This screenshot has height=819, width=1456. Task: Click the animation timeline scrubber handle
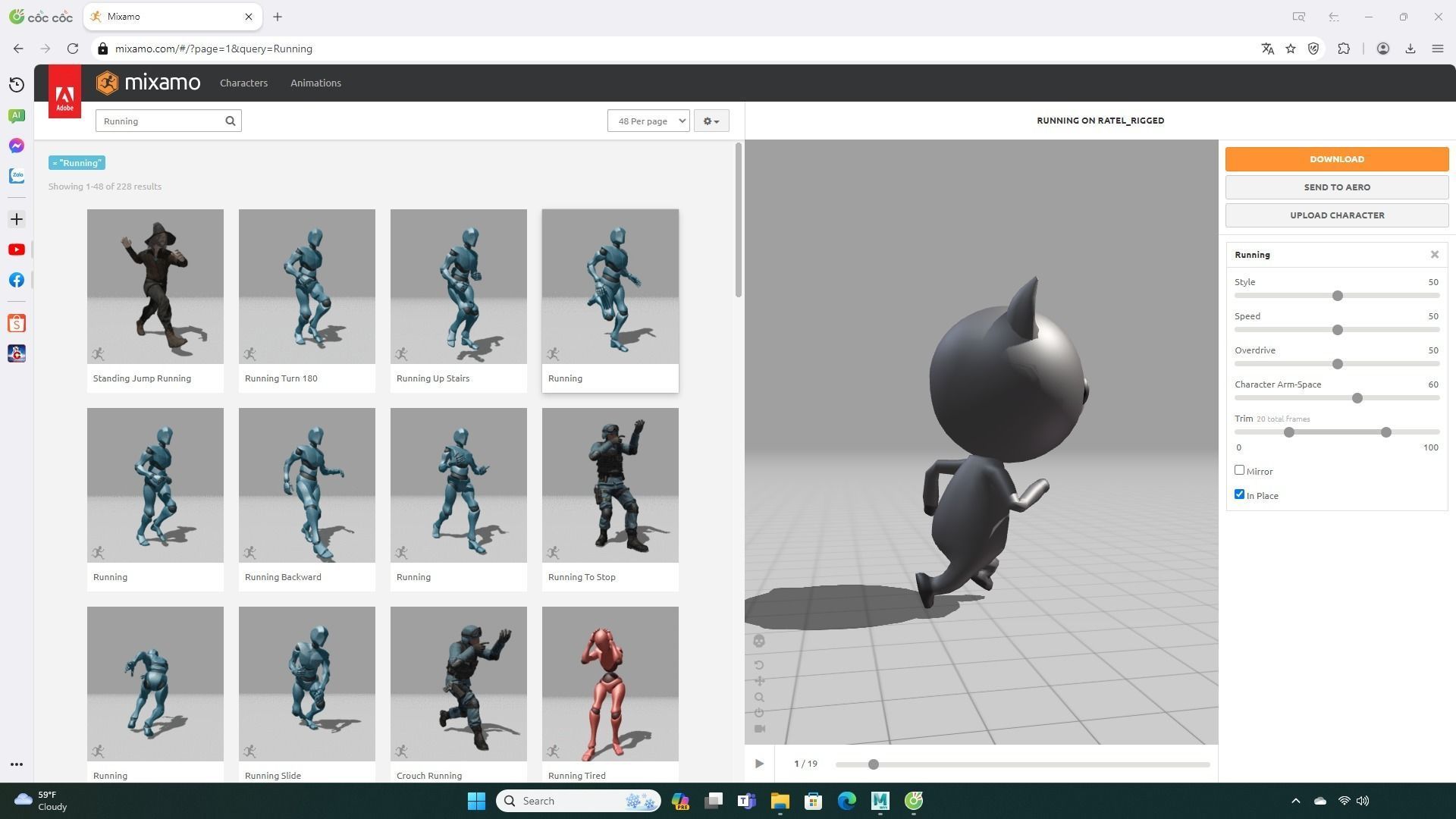point(874,764)
